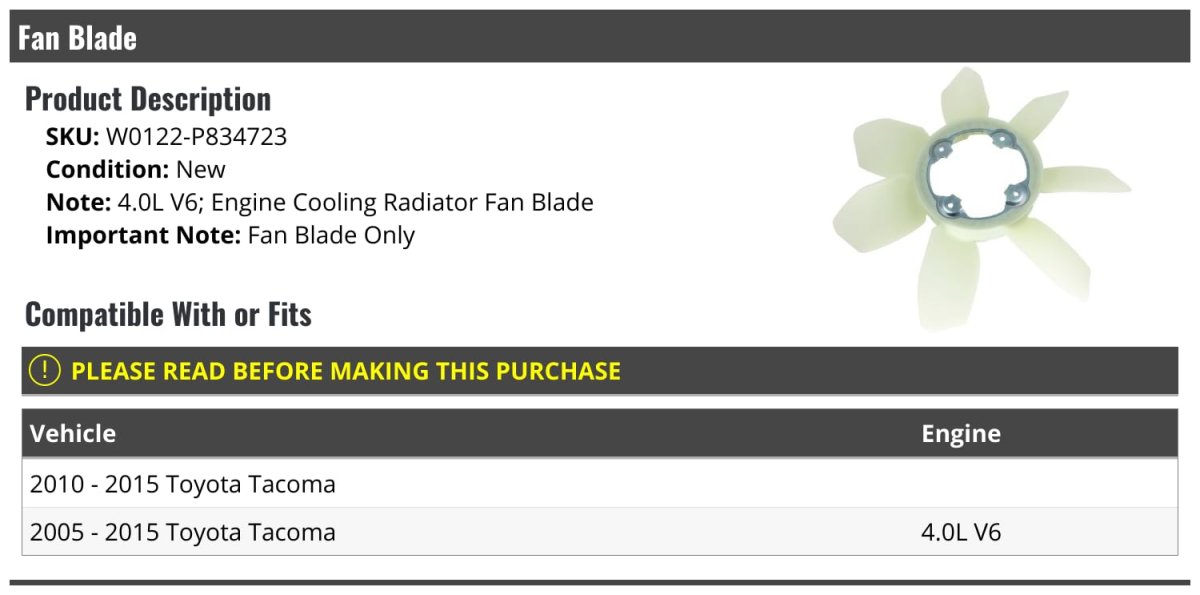
Task: Click the yellow exclamation warning icon
Action: click(x=45, y=371)
